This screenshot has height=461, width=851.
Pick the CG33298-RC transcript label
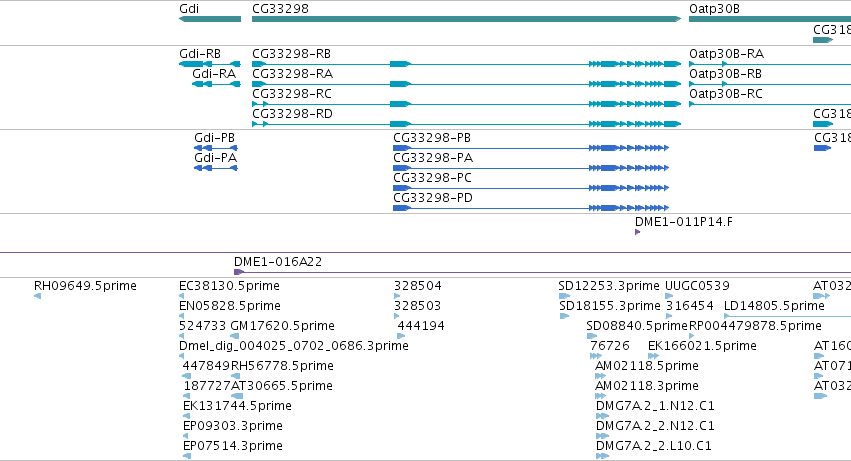pos(292,94)
